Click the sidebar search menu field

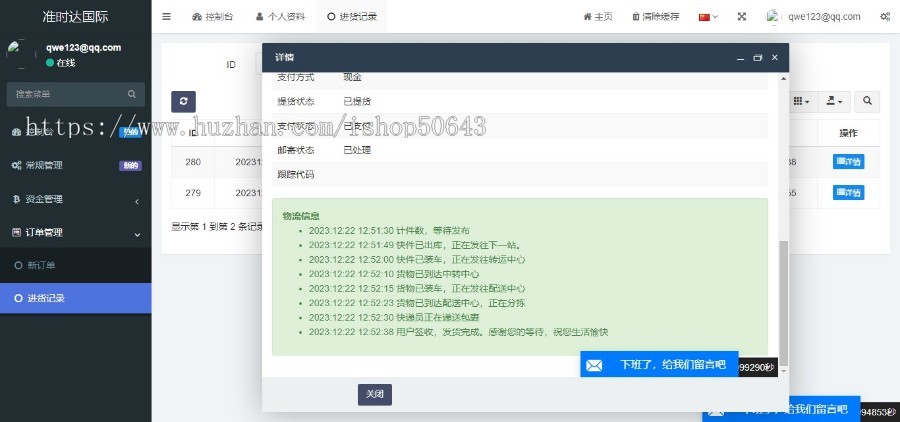pyautogui.click(x=75, y=94)
